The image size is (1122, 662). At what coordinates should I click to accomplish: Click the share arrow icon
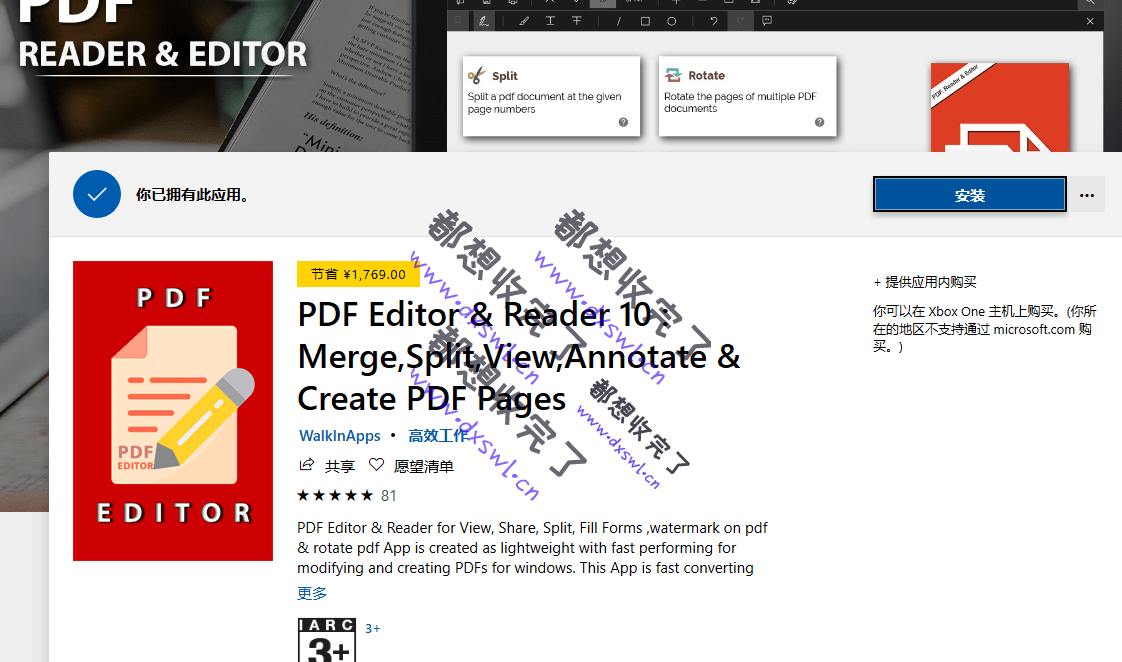pos(306,465)
